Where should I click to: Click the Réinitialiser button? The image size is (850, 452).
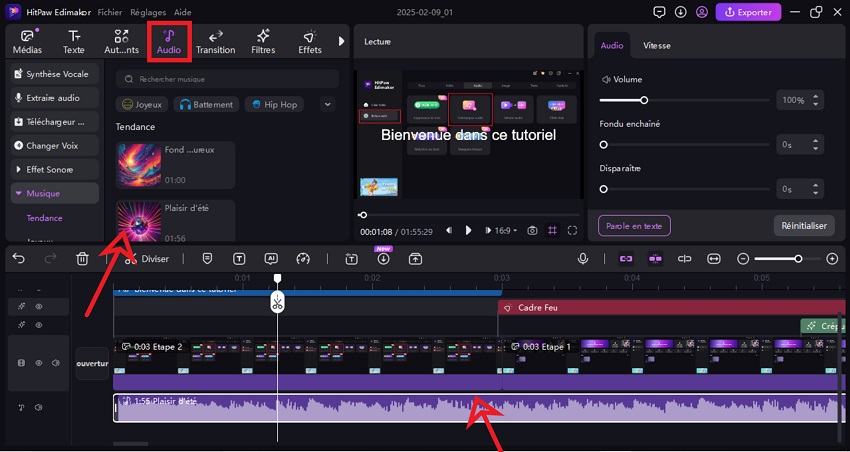tap(804, 226)
